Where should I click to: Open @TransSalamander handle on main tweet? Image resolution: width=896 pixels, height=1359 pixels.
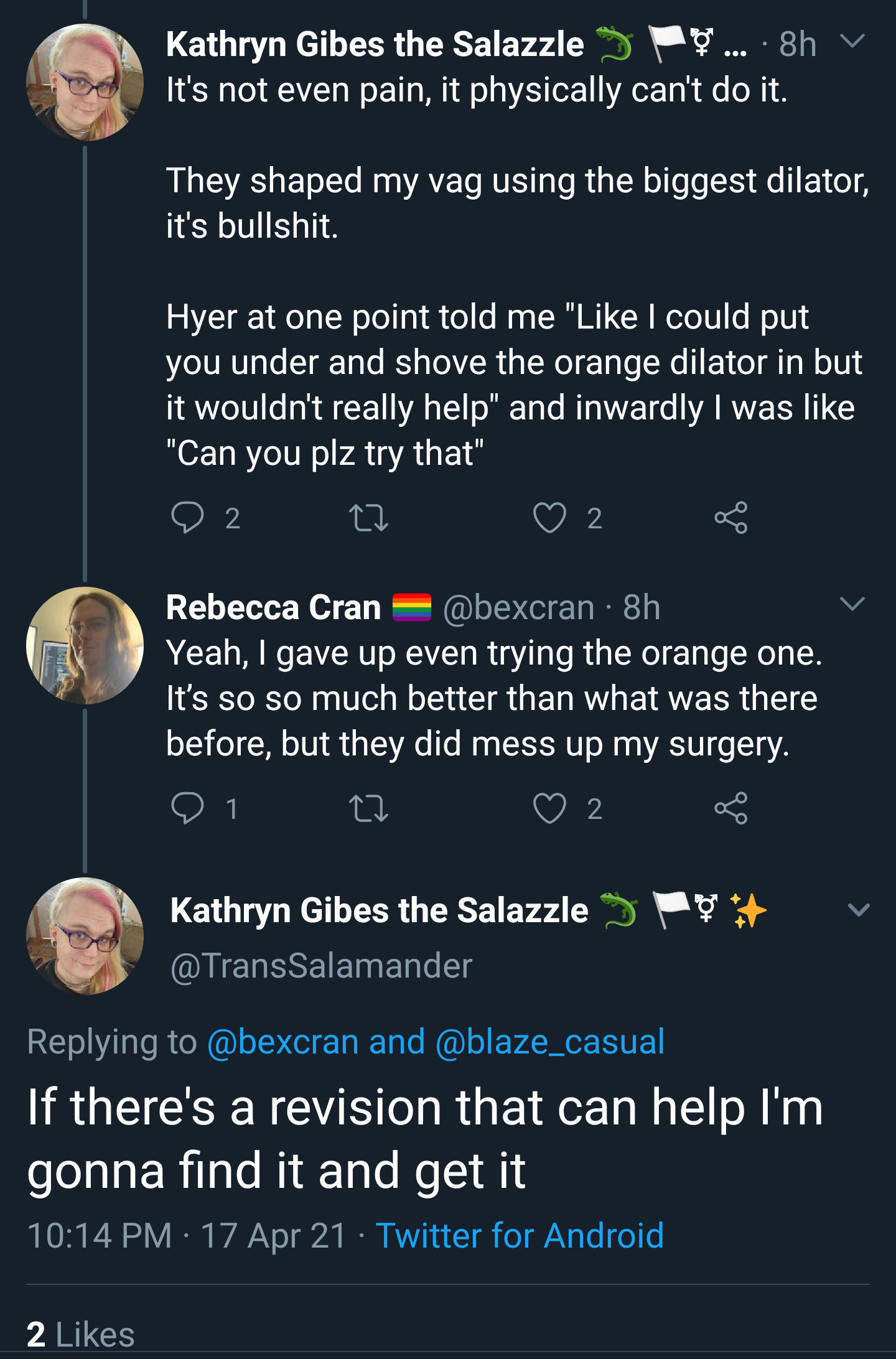pyautogui.click(x=322, y=966)
